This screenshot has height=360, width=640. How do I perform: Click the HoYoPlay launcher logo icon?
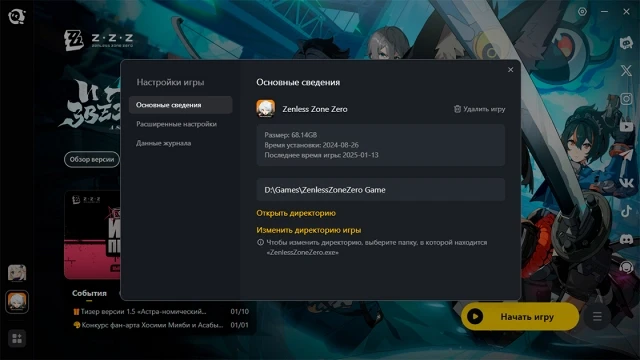click(17, 16)
